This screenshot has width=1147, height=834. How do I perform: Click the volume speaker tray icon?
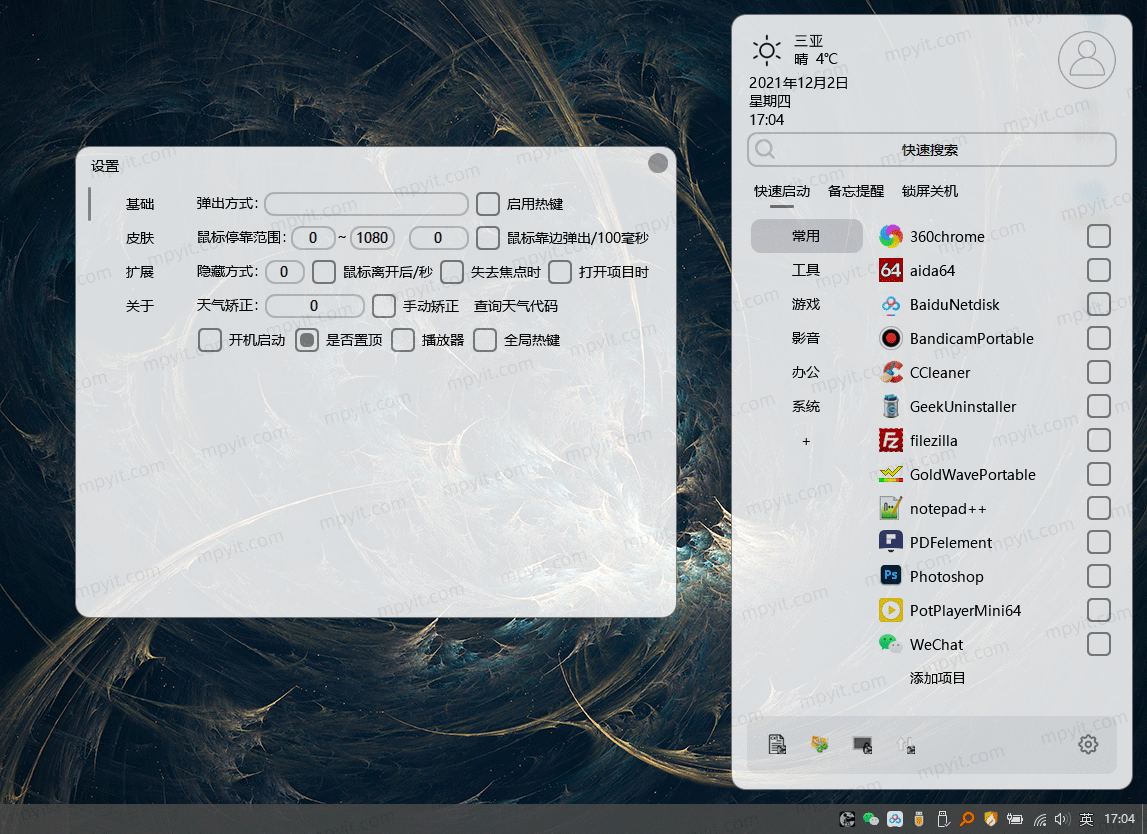pos(1062,819)
